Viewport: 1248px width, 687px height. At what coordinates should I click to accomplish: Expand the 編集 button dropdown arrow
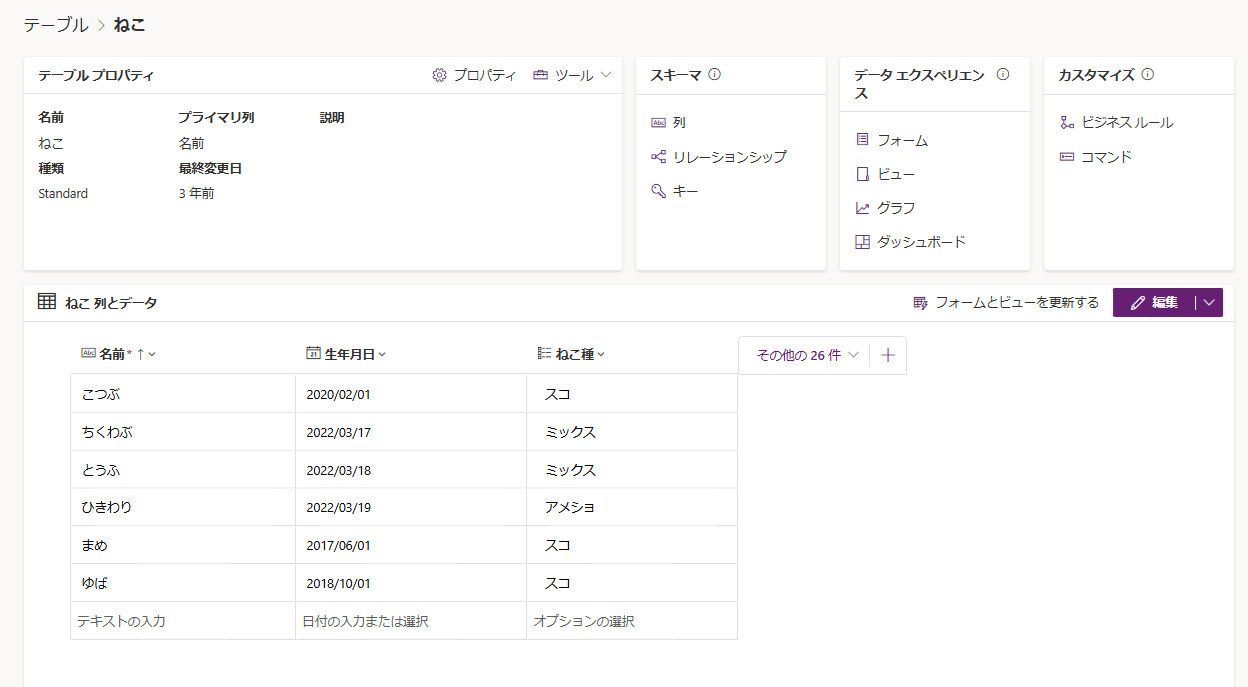pos(1213,302)
